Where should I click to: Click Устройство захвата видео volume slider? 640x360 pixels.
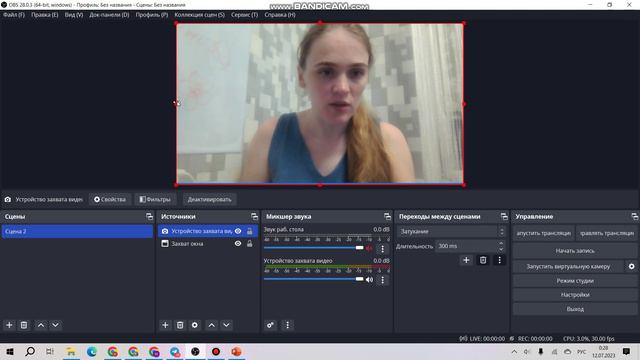(313, 279)
